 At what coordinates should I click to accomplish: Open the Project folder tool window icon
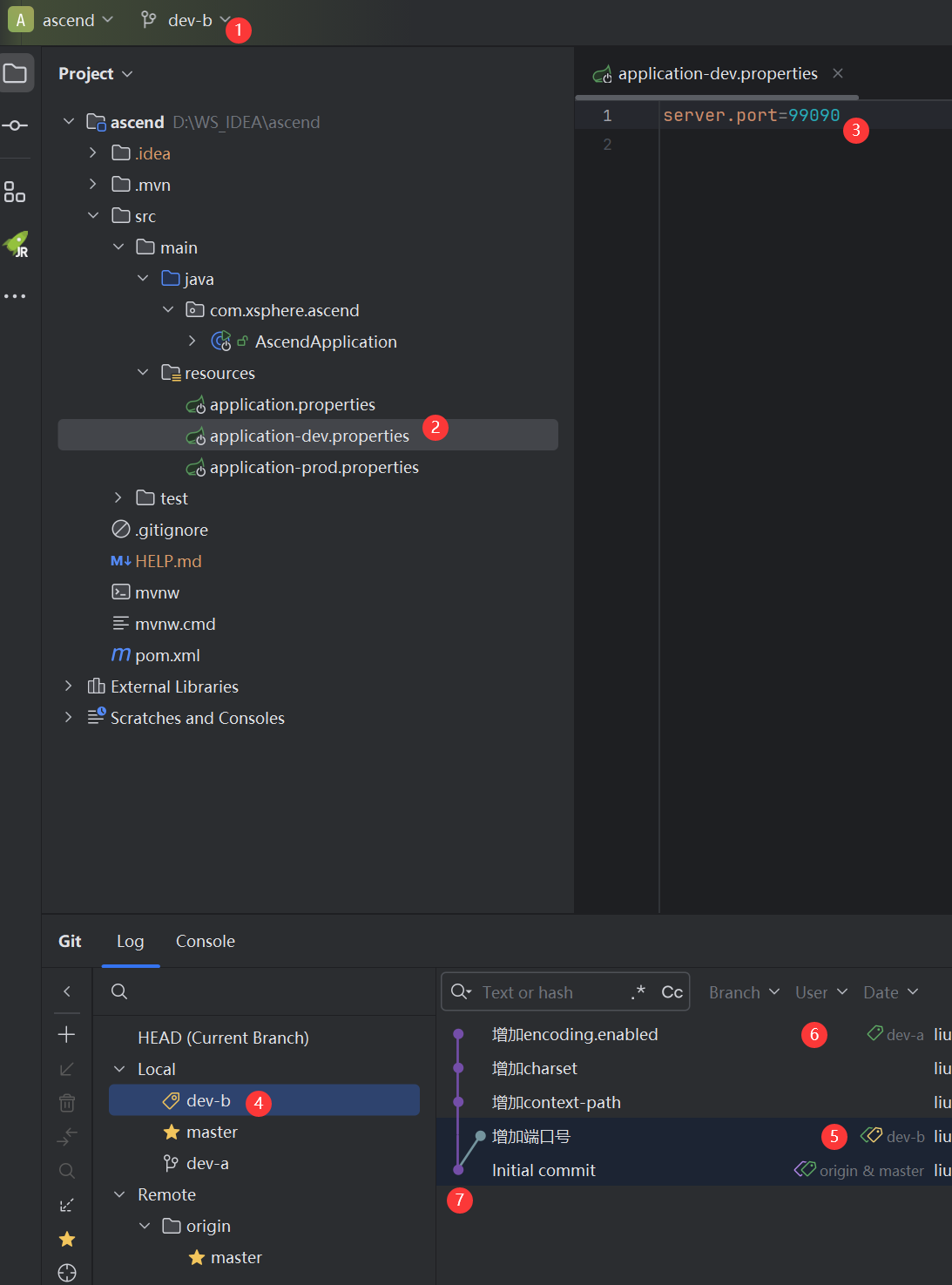pos(16,73)
